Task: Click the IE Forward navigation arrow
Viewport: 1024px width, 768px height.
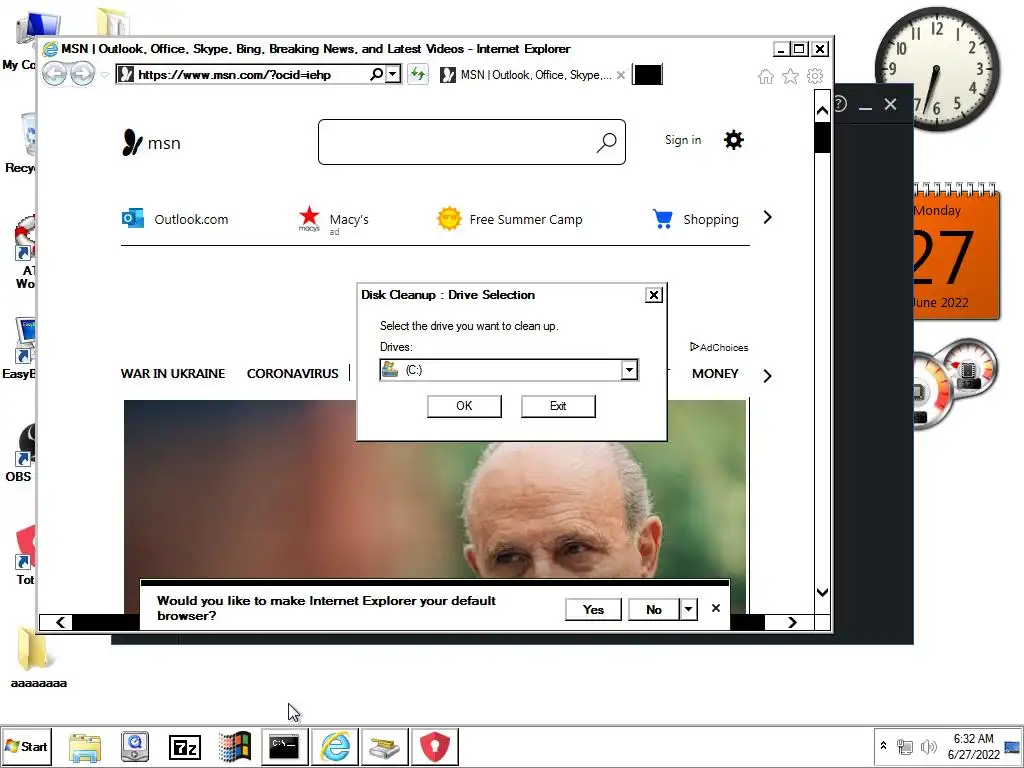Action: click(x=82, y=74)
